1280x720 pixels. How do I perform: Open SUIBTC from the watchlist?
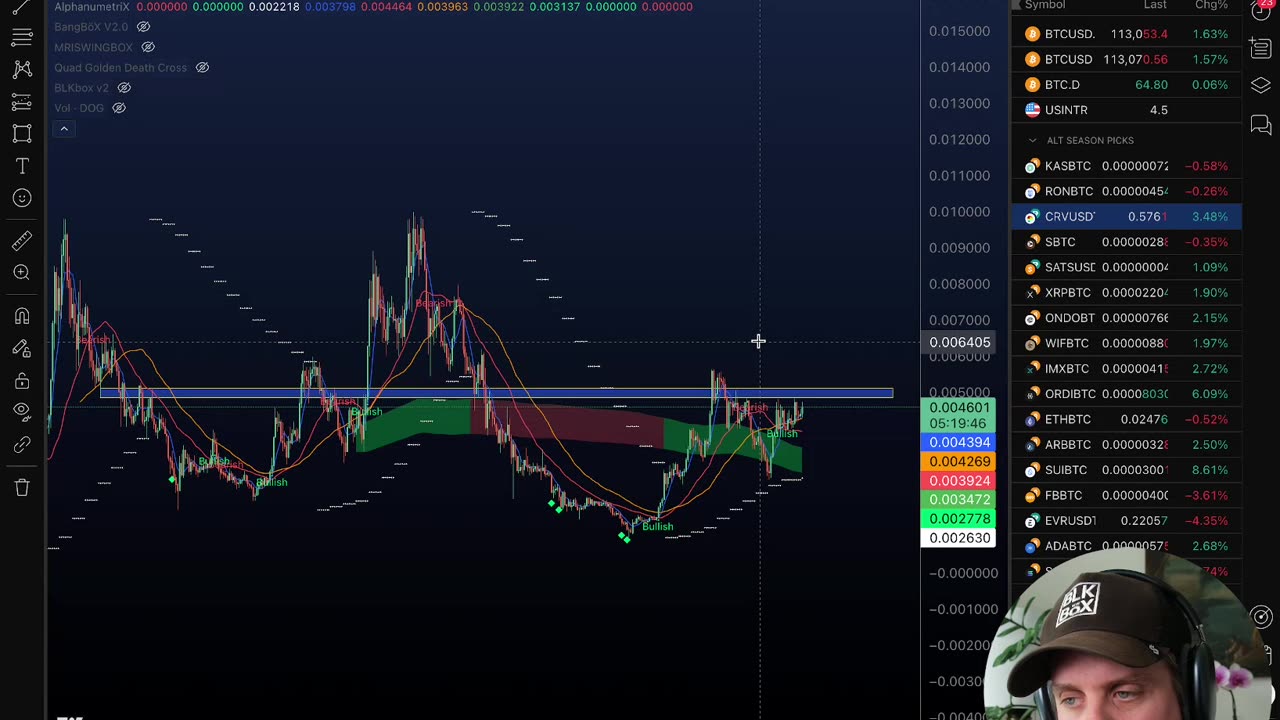[x=1127, y=470]
